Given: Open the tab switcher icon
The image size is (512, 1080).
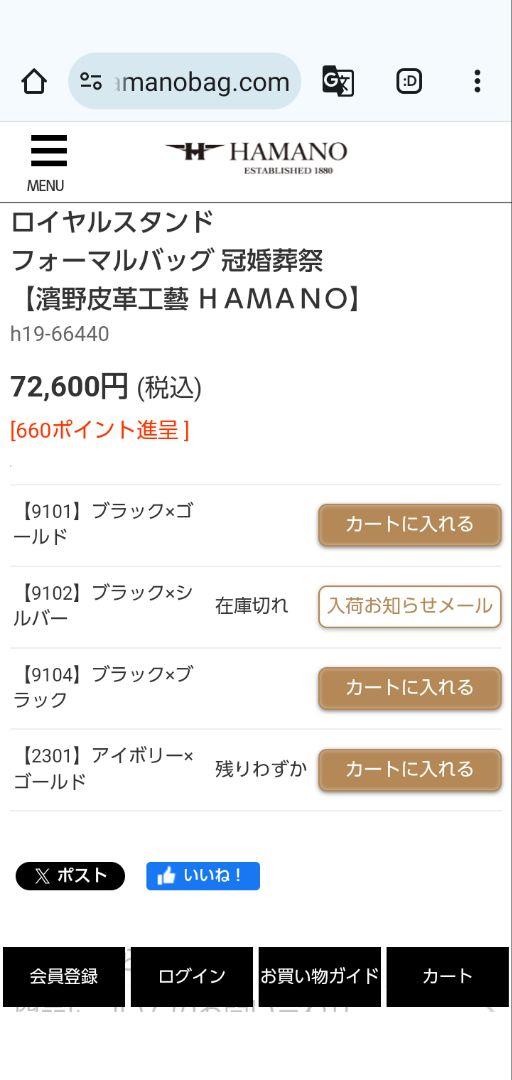Looking at the screenshot, I should [x=409, y=81].
